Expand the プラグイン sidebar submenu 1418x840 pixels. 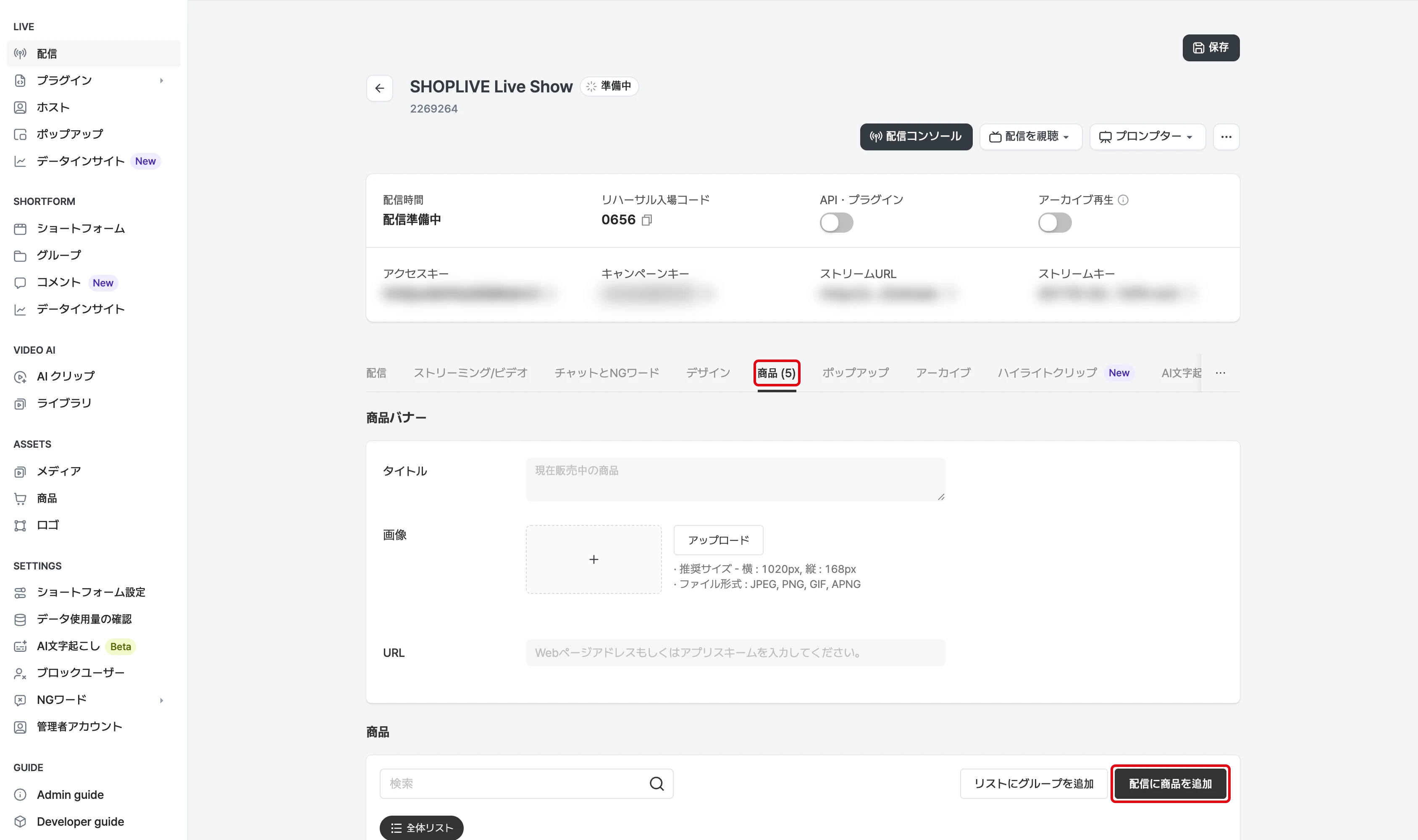(161, 80)
